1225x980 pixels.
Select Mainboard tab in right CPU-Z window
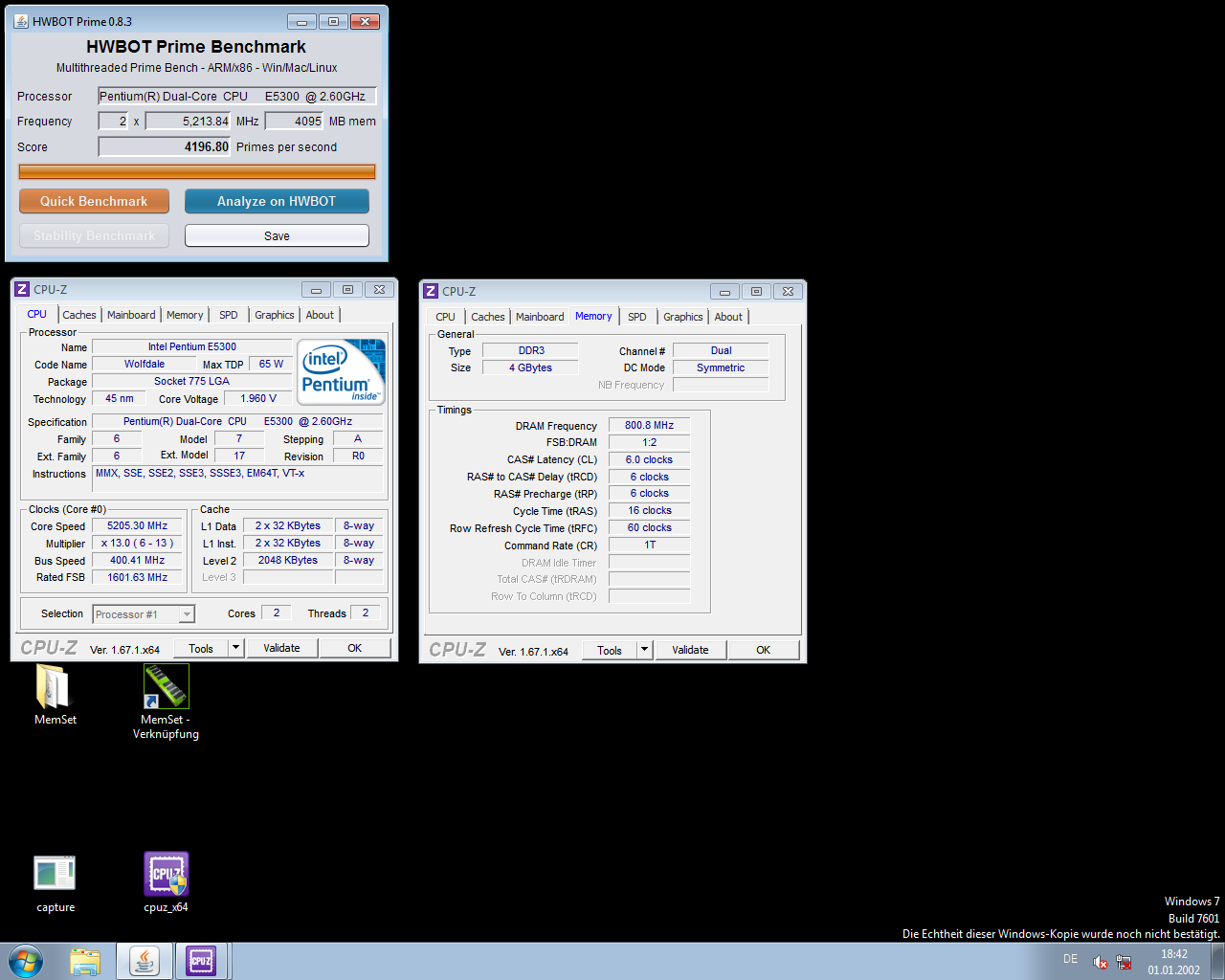540,317
